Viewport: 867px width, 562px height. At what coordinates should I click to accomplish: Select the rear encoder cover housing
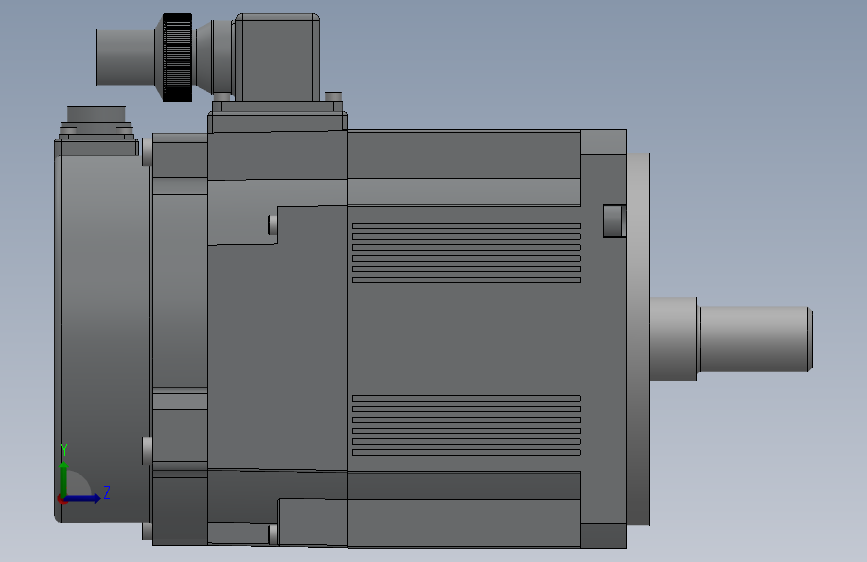coord(102,331)
